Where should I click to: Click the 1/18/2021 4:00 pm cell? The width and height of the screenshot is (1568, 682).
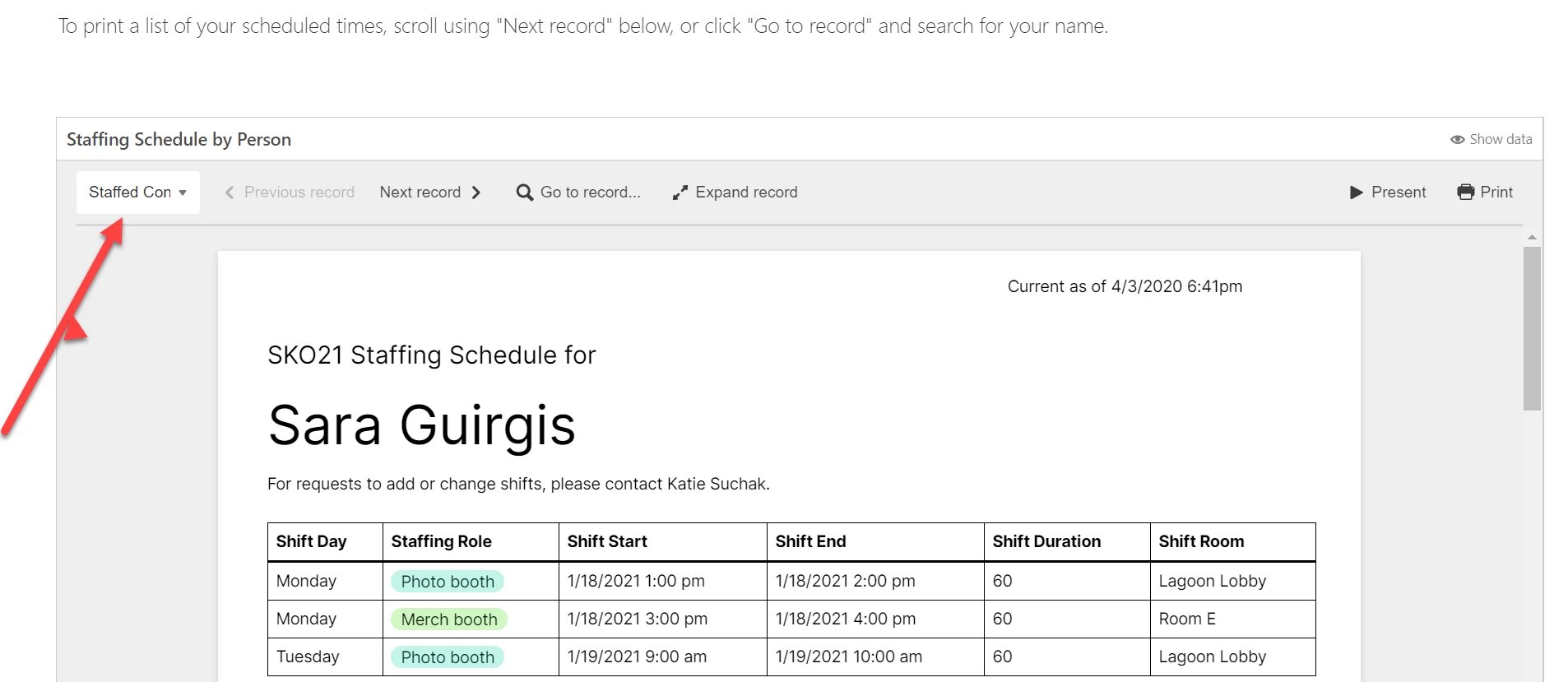pos(875,619)
